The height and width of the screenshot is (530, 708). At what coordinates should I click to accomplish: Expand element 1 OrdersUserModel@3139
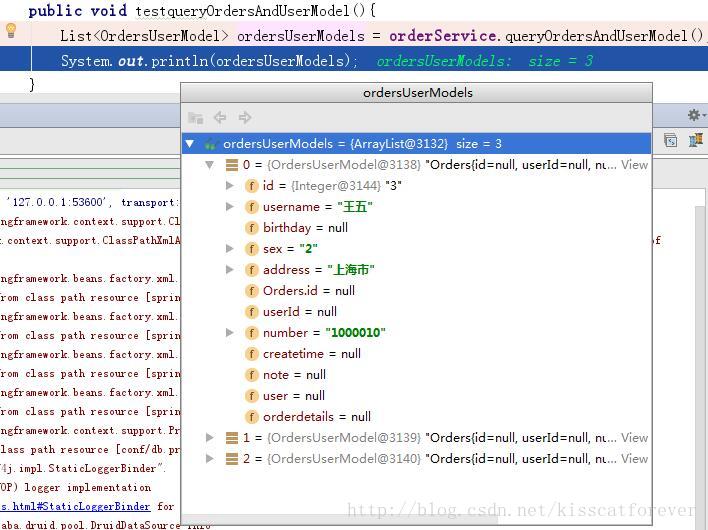(210, 437)
